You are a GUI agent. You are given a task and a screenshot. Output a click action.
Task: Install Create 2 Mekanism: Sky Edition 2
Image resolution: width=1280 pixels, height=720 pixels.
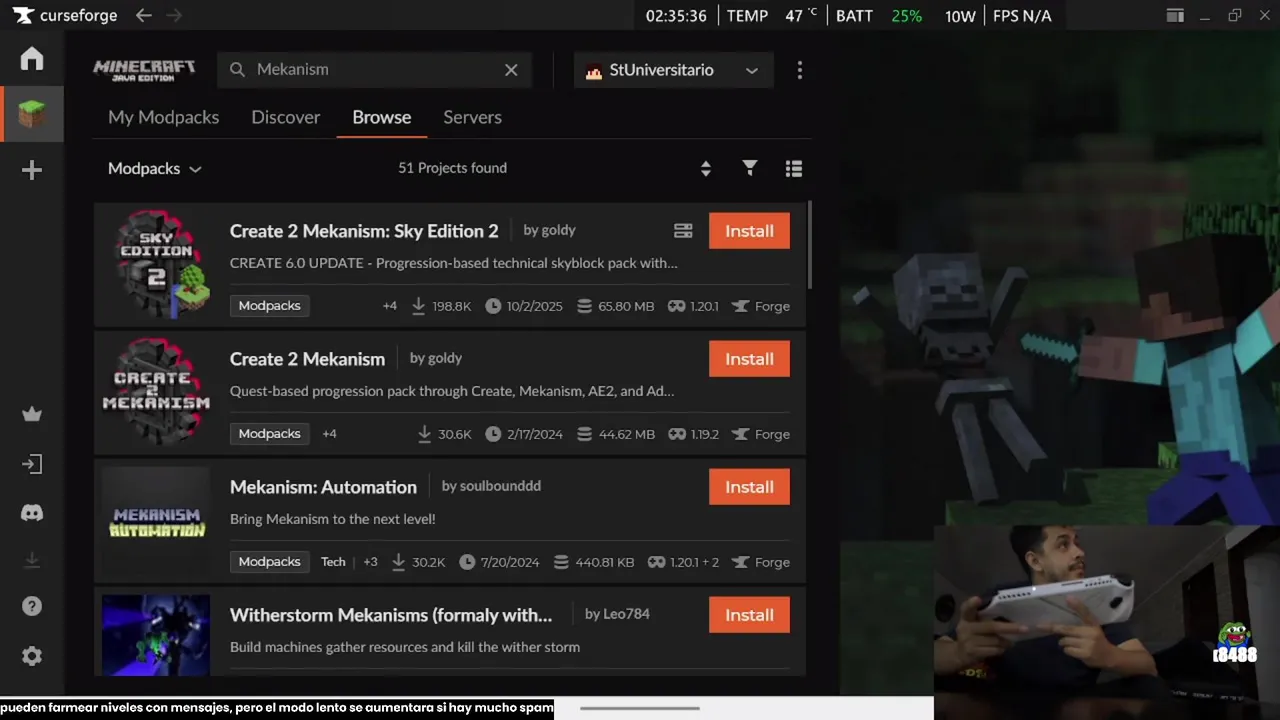click(x=749, y=231)
